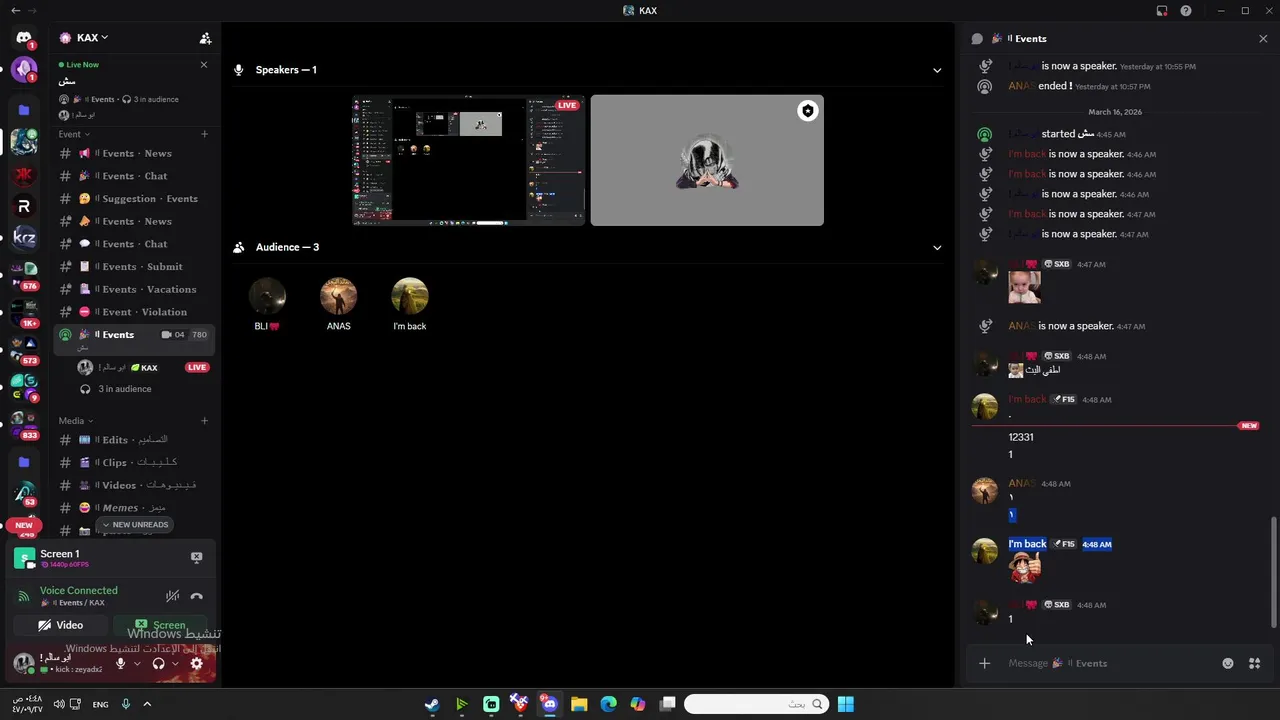Collapse the Media channel category

76,421
